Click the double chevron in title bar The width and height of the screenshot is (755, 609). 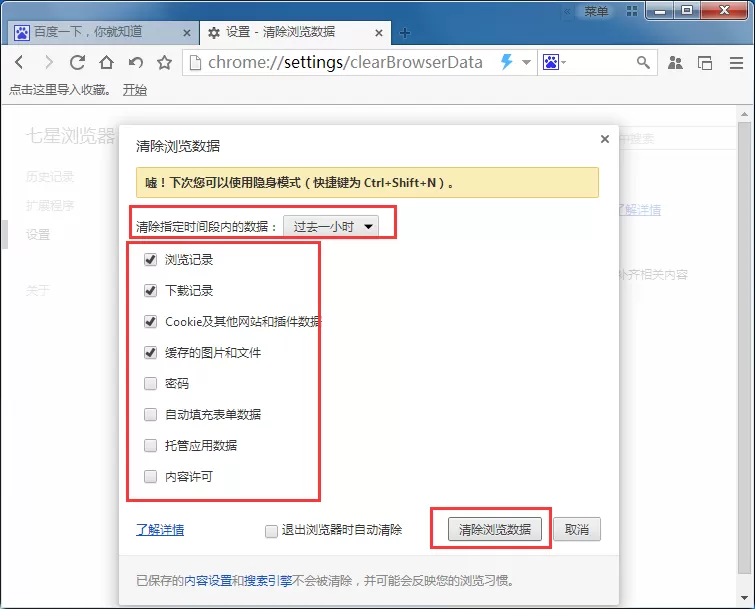pyautogui.click(x=568, y=11)
